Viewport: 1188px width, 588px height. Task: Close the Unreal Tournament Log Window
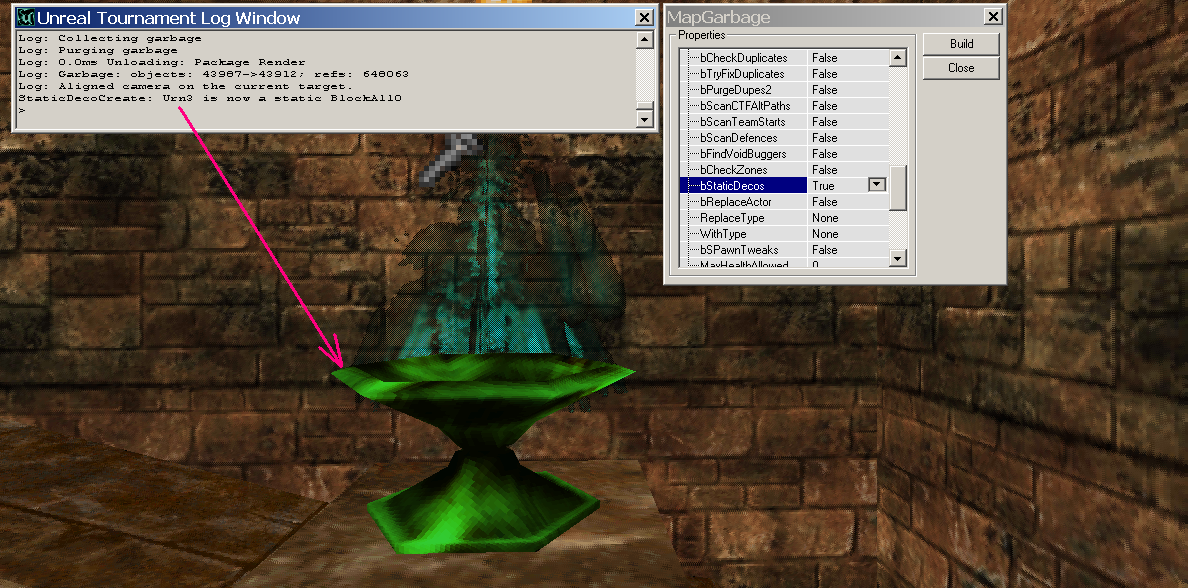(x=645, y=17)
